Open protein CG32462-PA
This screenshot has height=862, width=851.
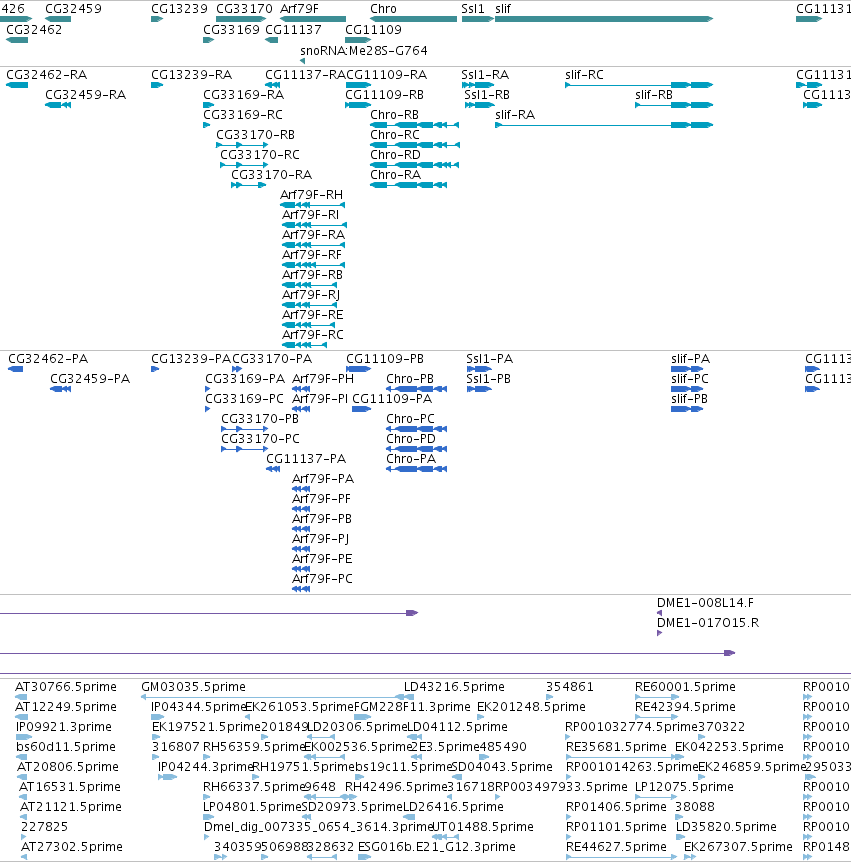(48, 359)
